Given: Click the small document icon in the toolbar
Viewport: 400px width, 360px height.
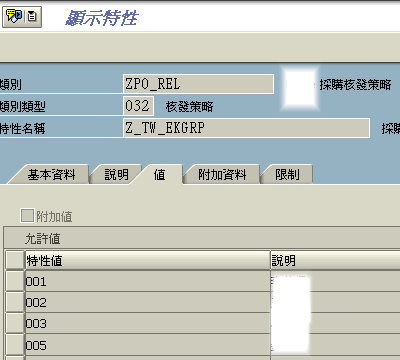Looking at the screenshot, I should tap(32, 16).
